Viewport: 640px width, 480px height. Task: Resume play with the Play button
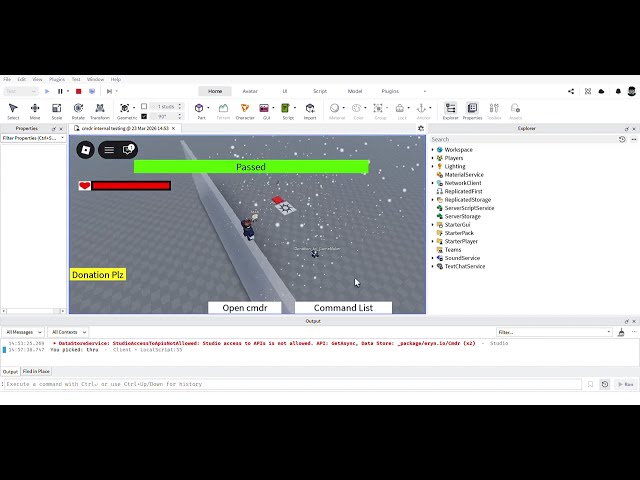[47, 91]
